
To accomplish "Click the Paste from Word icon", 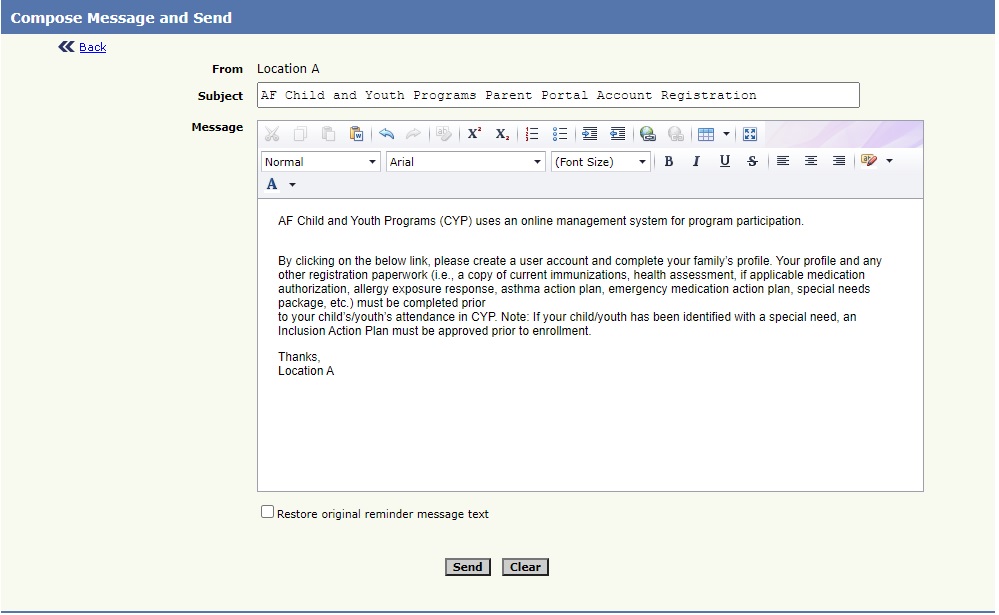I will (x=356, y=134).
